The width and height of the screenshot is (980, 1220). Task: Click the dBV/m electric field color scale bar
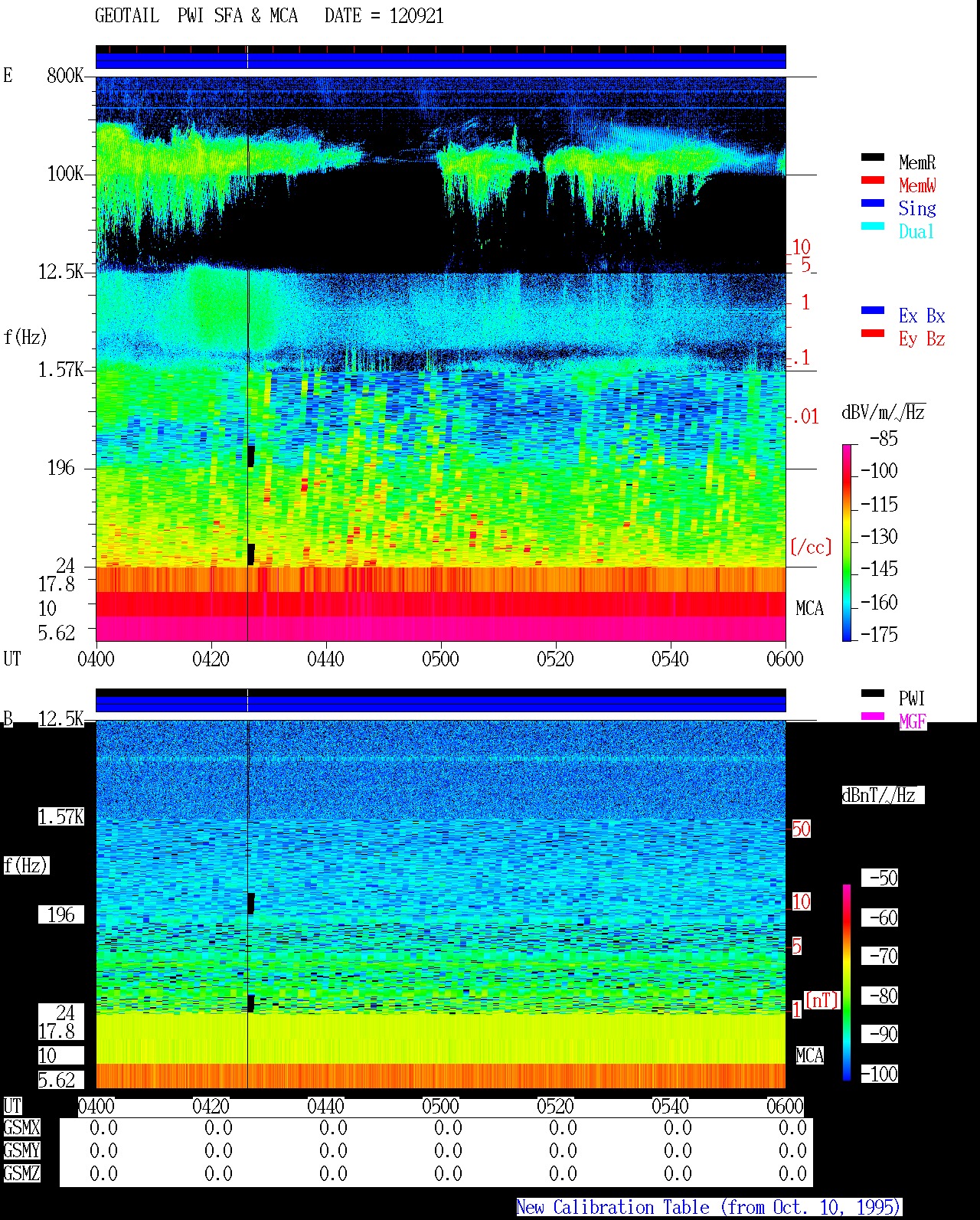coord(847,542)
